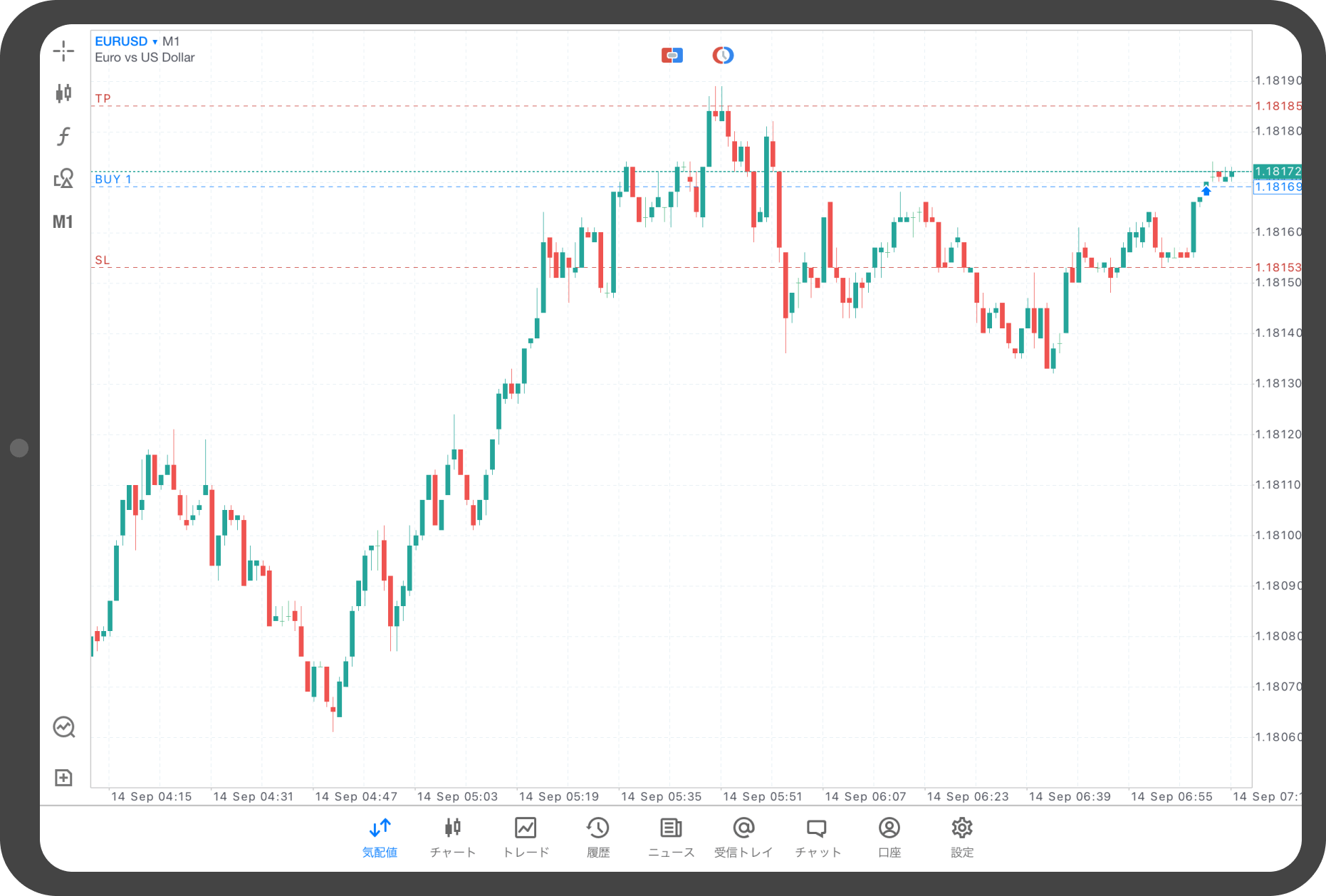Open the indicators function menu

(63, 135)
